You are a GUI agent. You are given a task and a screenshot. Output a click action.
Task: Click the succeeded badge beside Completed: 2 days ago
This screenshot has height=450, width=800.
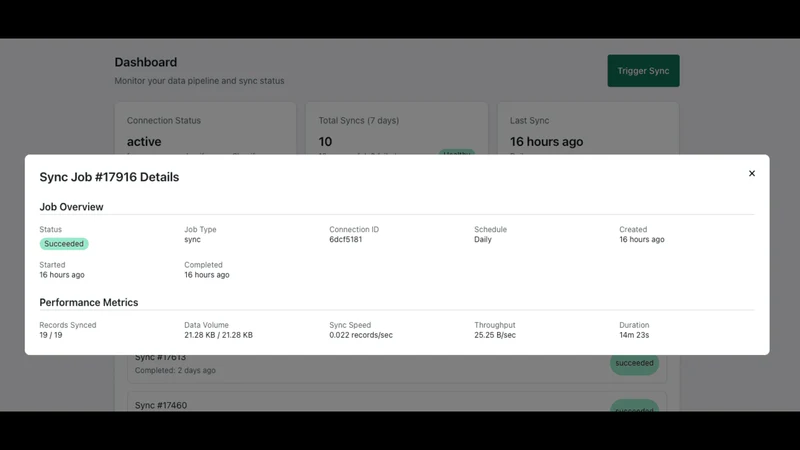[634, 363]
